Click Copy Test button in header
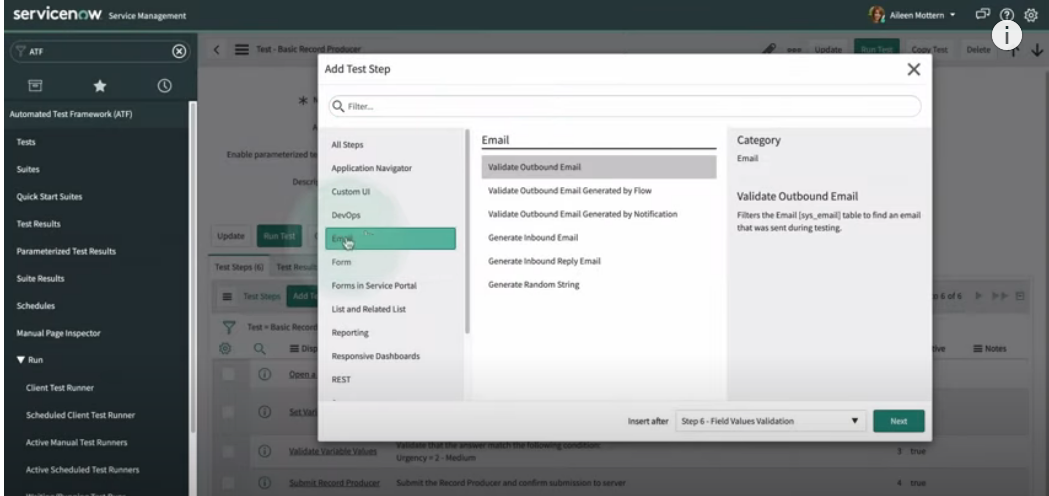This screenshot has height=496, width=1049. pyautogui.click(x=929, y=50)
